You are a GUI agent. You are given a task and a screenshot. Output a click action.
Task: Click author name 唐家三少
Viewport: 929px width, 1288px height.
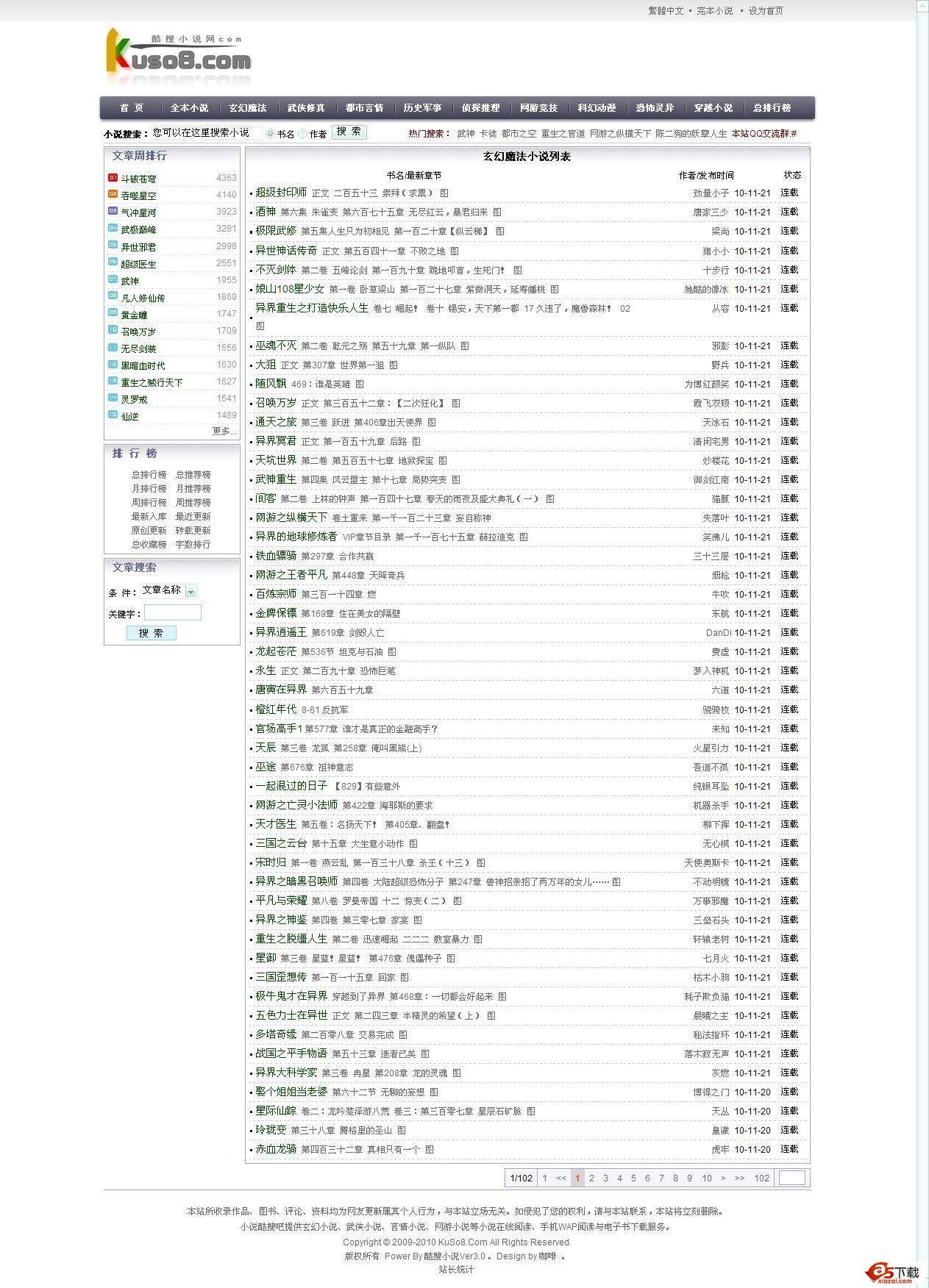(711, 212)
